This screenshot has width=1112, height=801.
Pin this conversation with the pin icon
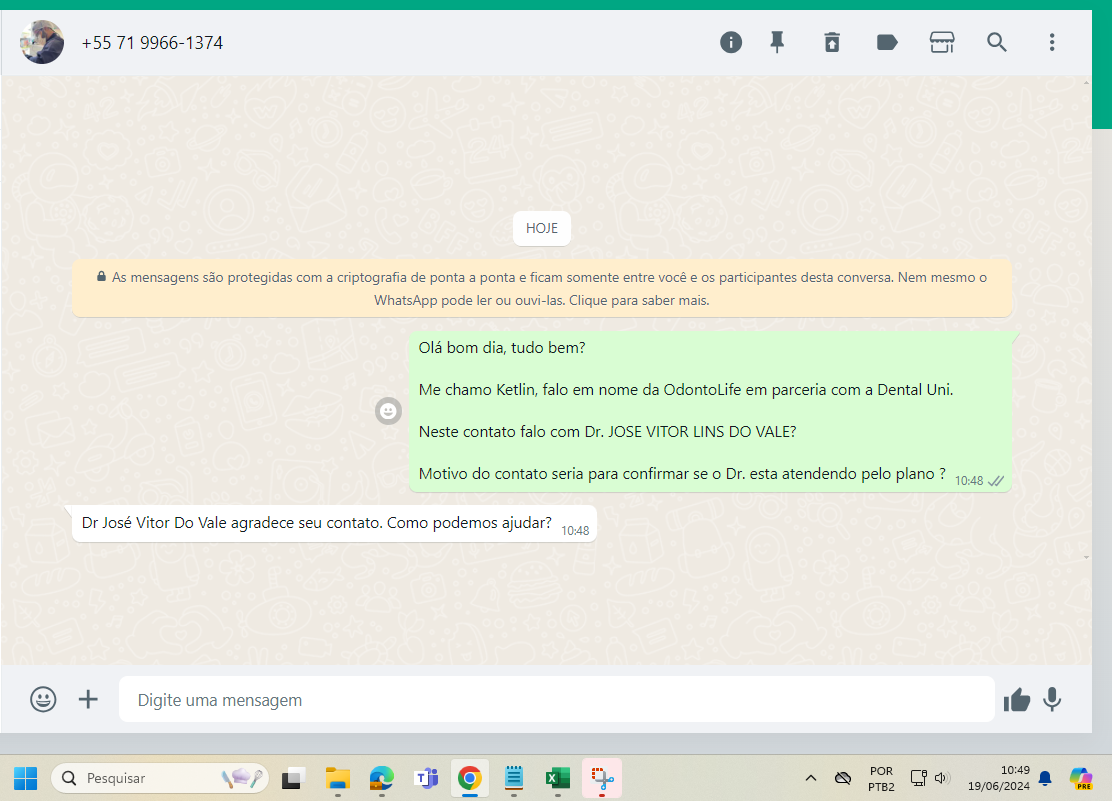click(777, 43)
